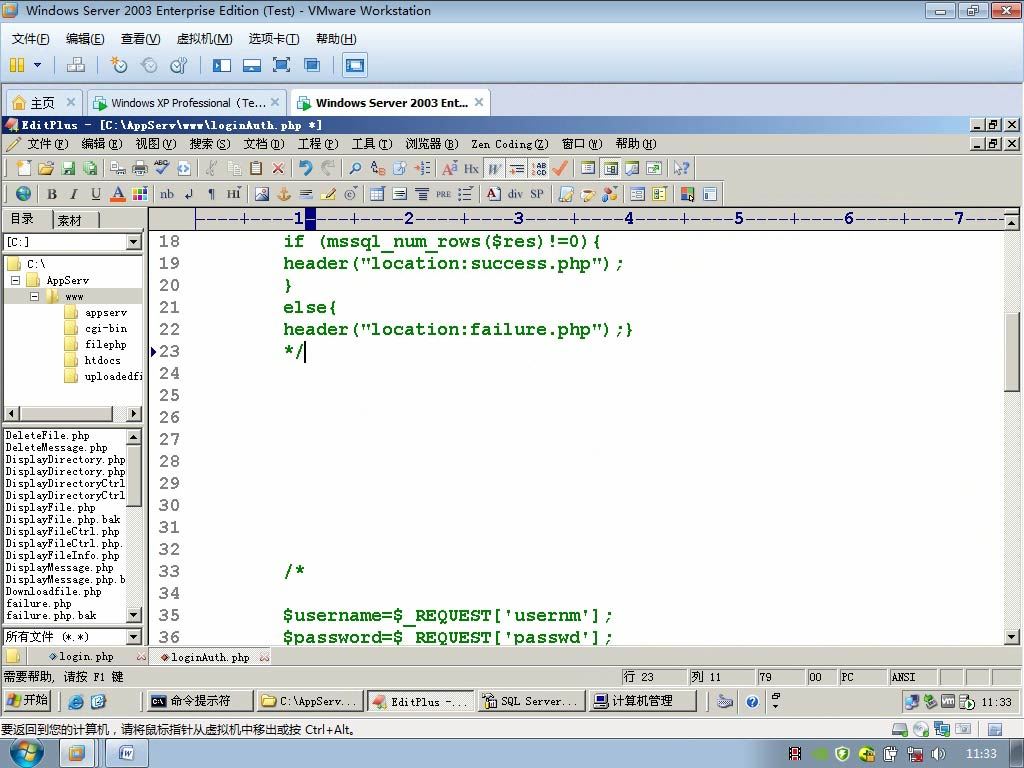This screenshot has height=768, width=1024.
Task: Switch to SQL Server taskbar button
Action: (530, 701)
